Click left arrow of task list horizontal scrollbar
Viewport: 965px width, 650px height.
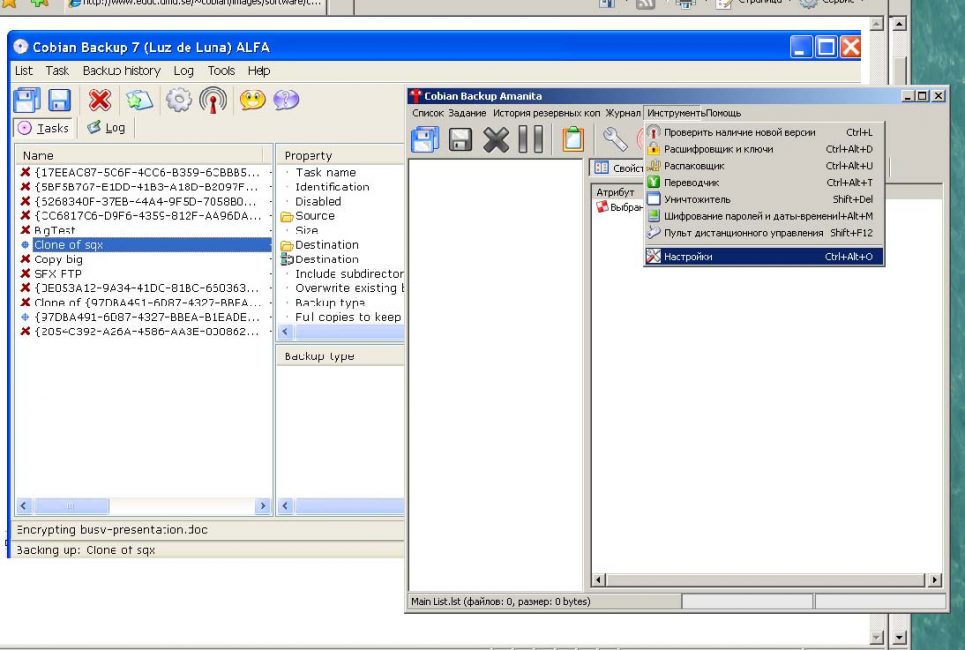point(23,506)
